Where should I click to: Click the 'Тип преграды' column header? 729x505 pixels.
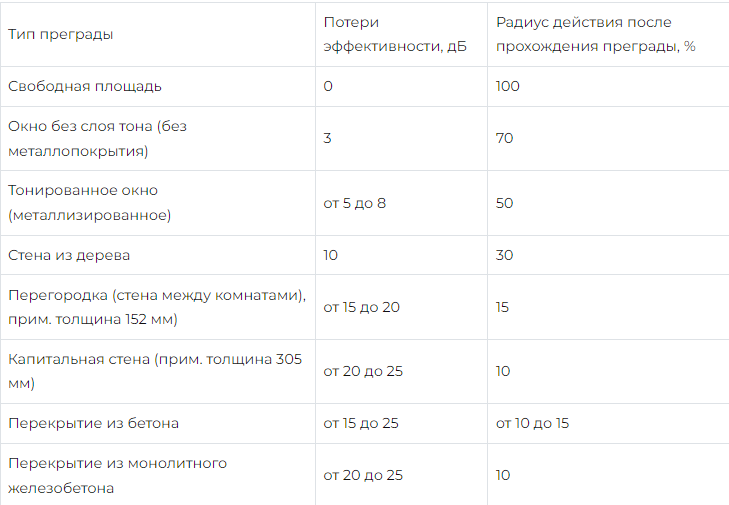click(60, 34)
